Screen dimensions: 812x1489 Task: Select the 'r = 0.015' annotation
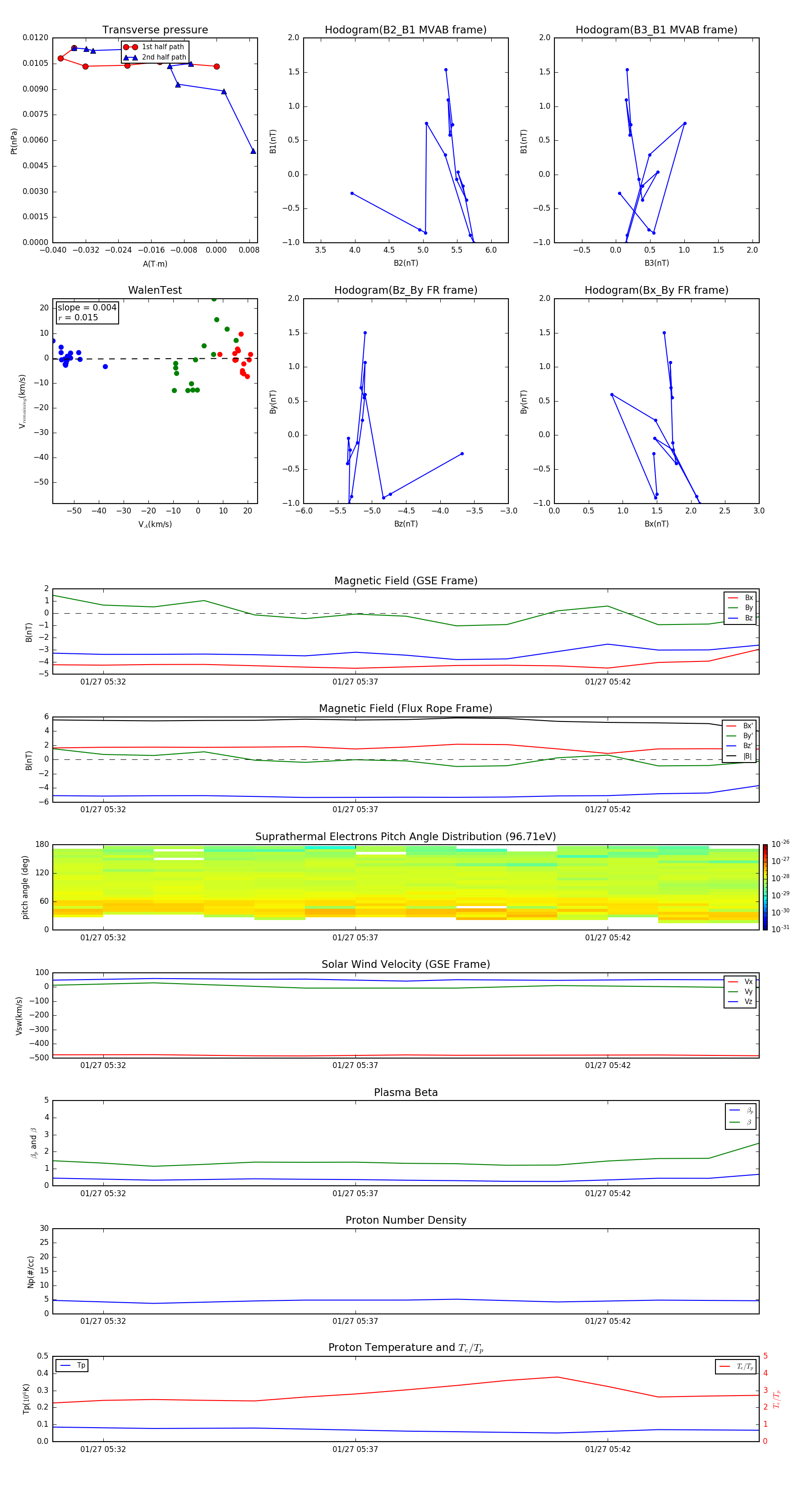coord(78,317)
